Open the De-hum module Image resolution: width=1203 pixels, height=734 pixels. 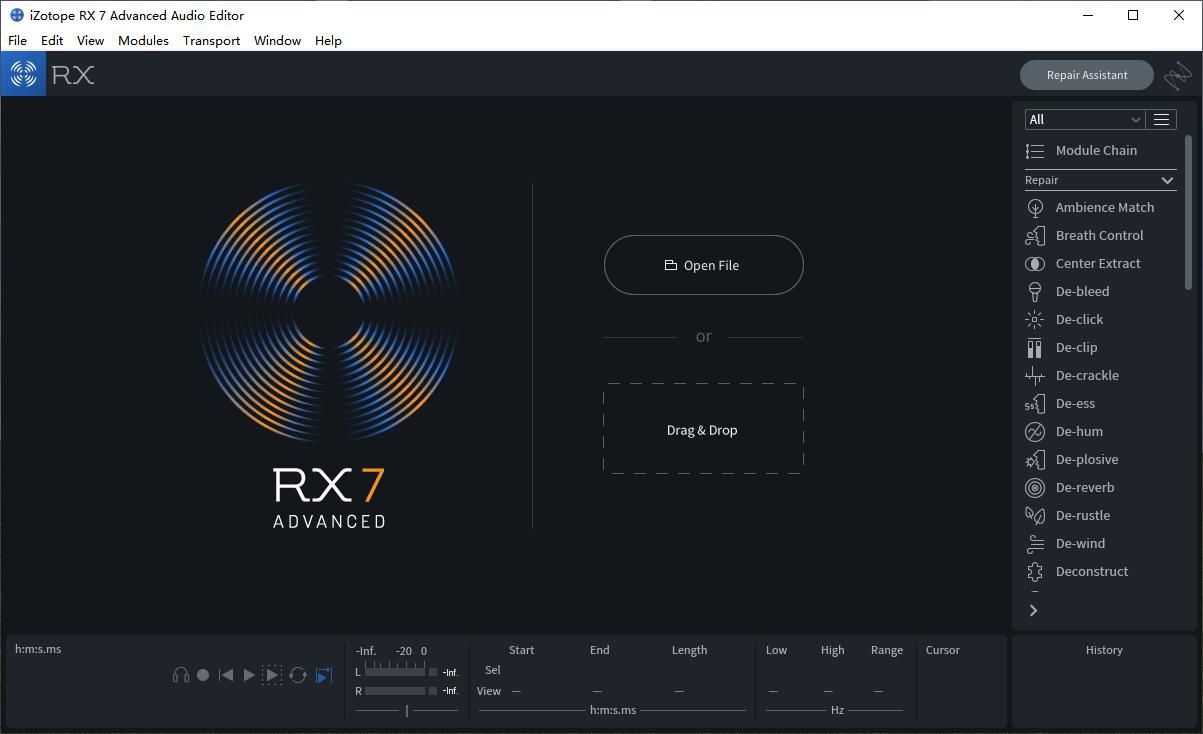[x=1079, y=431]
